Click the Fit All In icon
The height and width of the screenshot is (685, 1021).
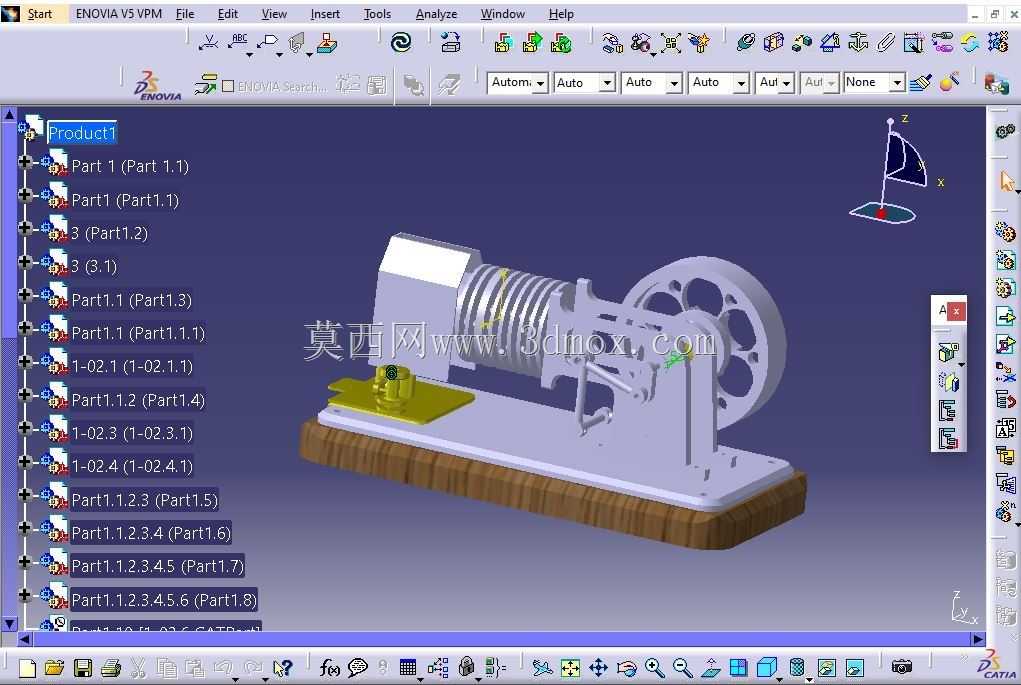[x=570, y=667]
